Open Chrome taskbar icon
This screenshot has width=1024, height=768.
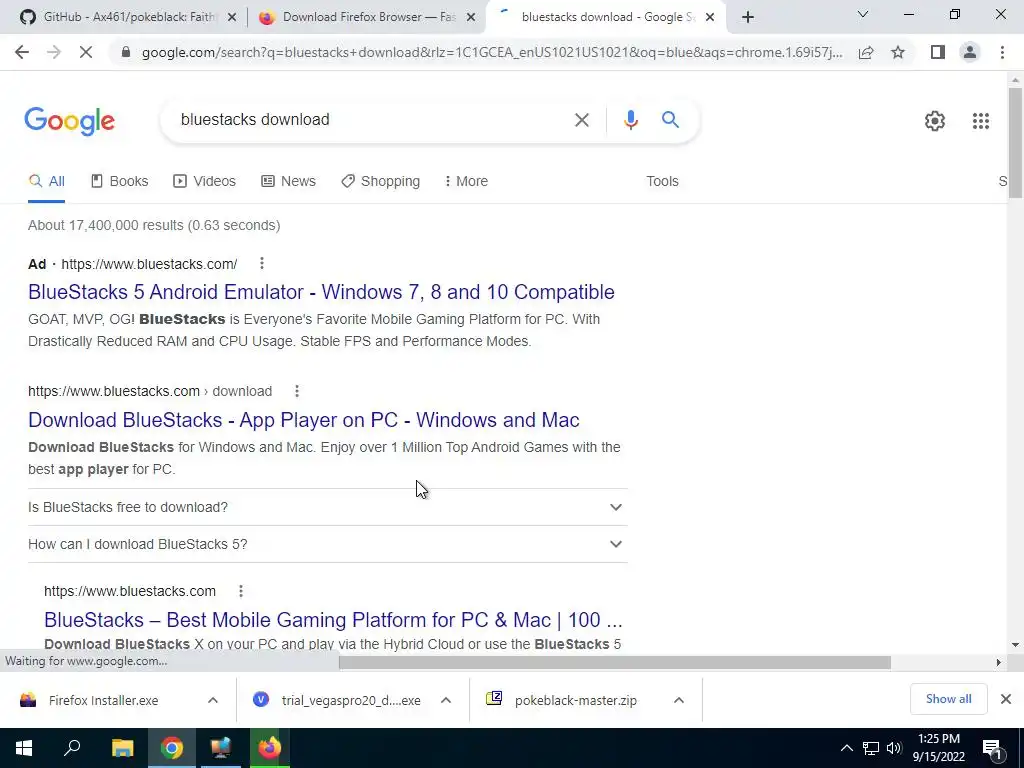point(172,748)
